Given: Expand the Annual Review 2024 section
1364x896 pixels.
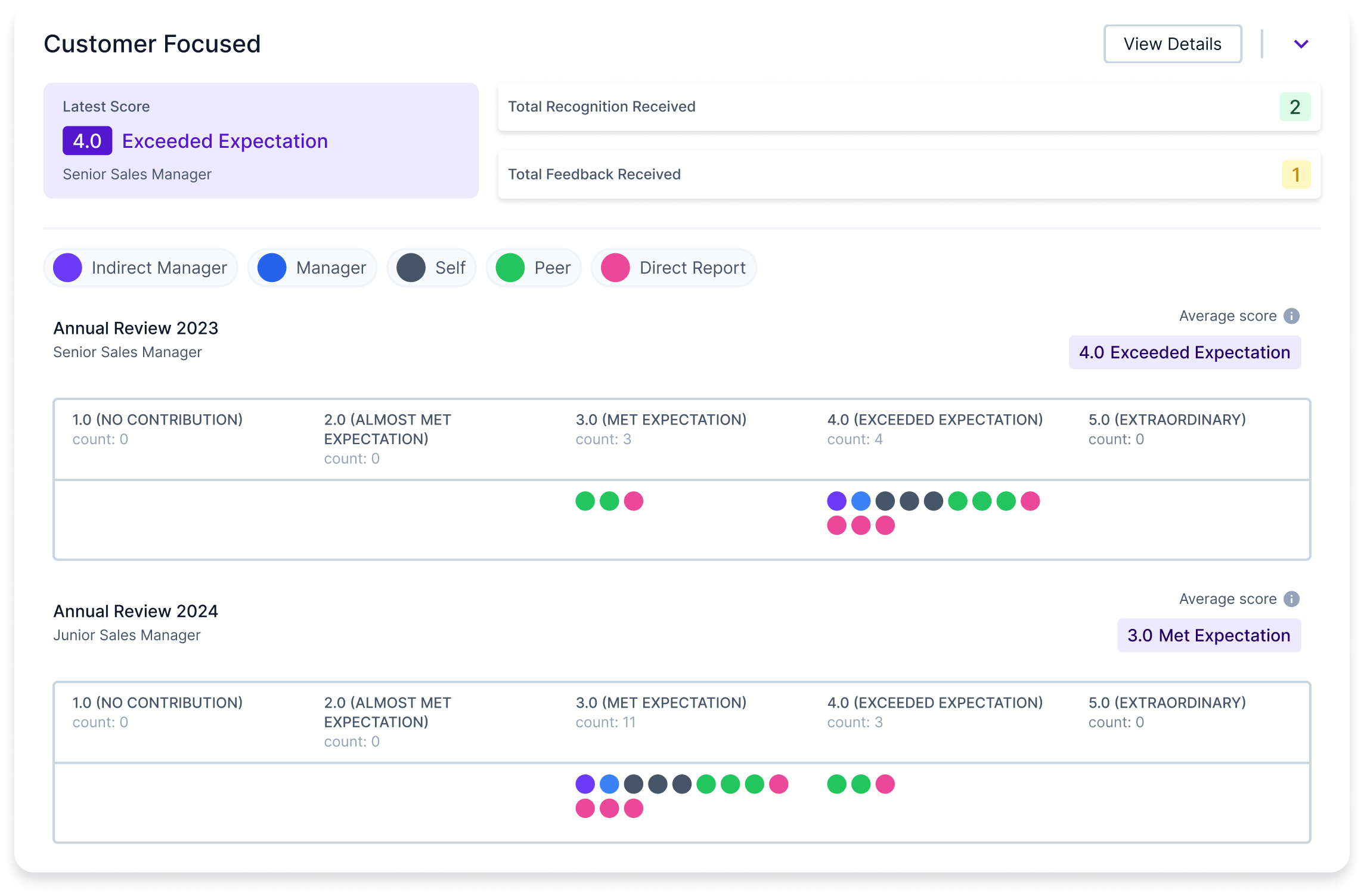Looking at the screenshot, I should [x=136, y=611].
